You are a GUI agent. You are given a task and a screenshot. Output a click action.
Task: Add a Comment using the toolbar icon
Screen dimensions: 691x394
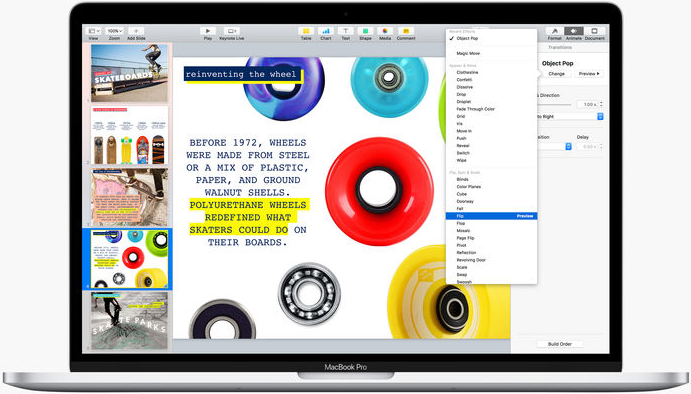(x=406, y=31)
